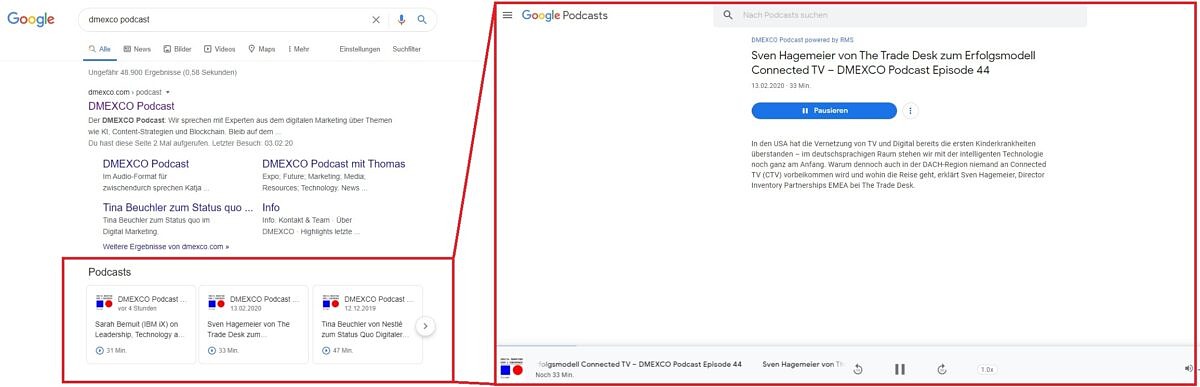
Task: Click DMEXCO thumbnail in player bar
Action: pyautogui.click(x=511, y=369)
